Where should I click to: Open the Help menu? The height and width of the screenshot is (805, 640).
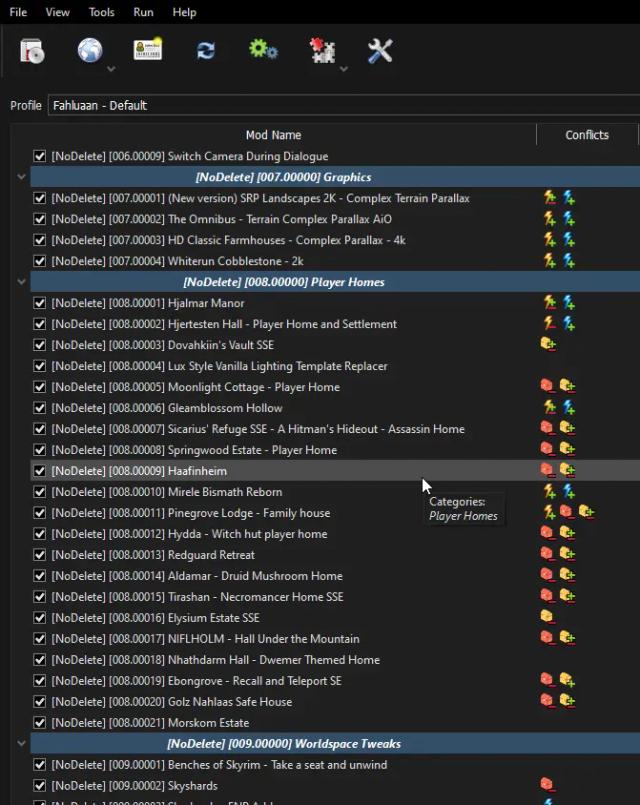pos(184,12)
